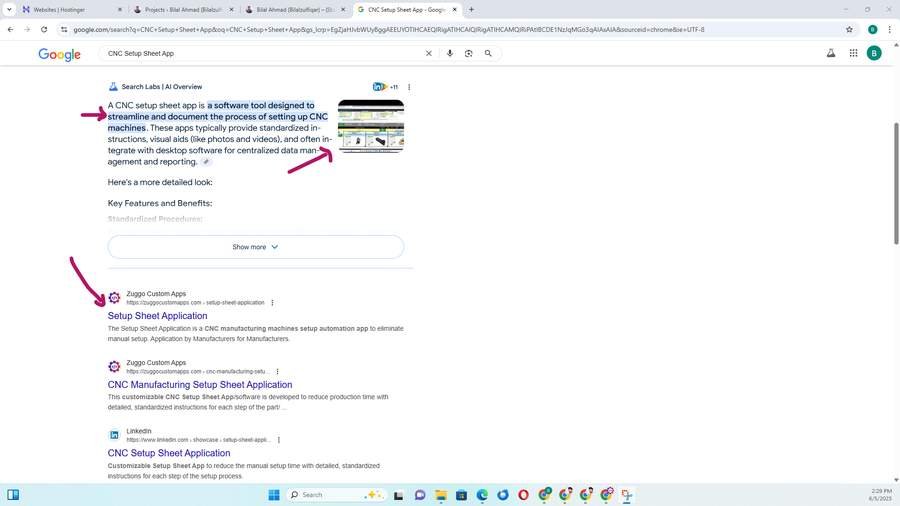Reload the current page
The width and height of the screenshot is (900, 506).
tap(44, 29)
